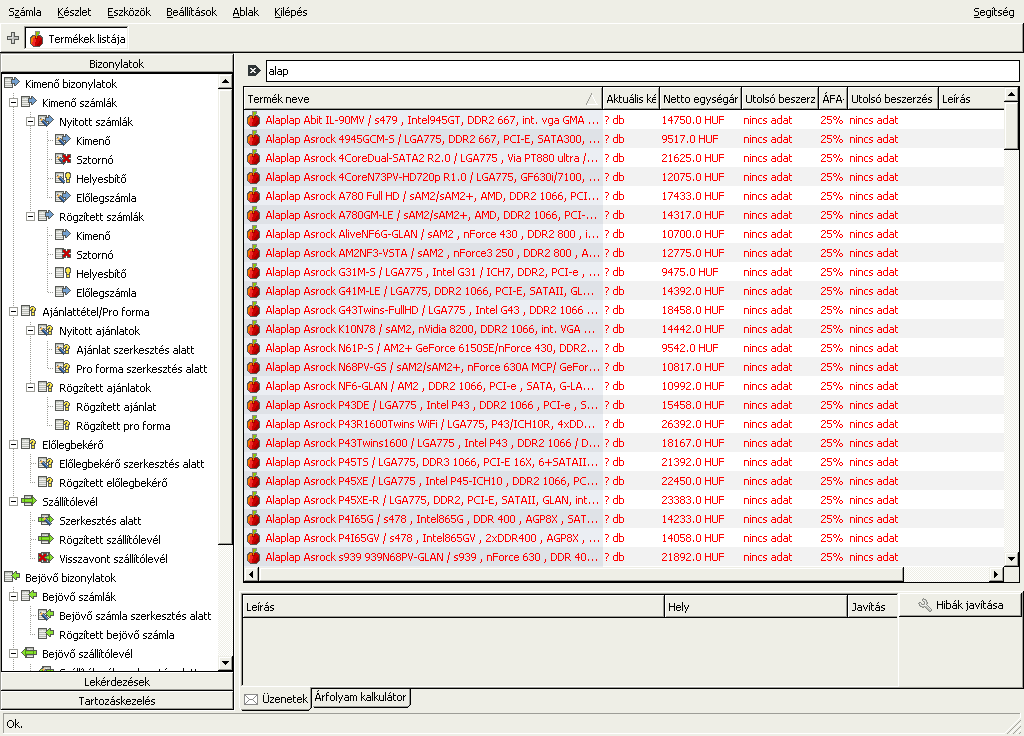Open the Lekérdezések panel section
The image size is (1024, 736).
117,682
